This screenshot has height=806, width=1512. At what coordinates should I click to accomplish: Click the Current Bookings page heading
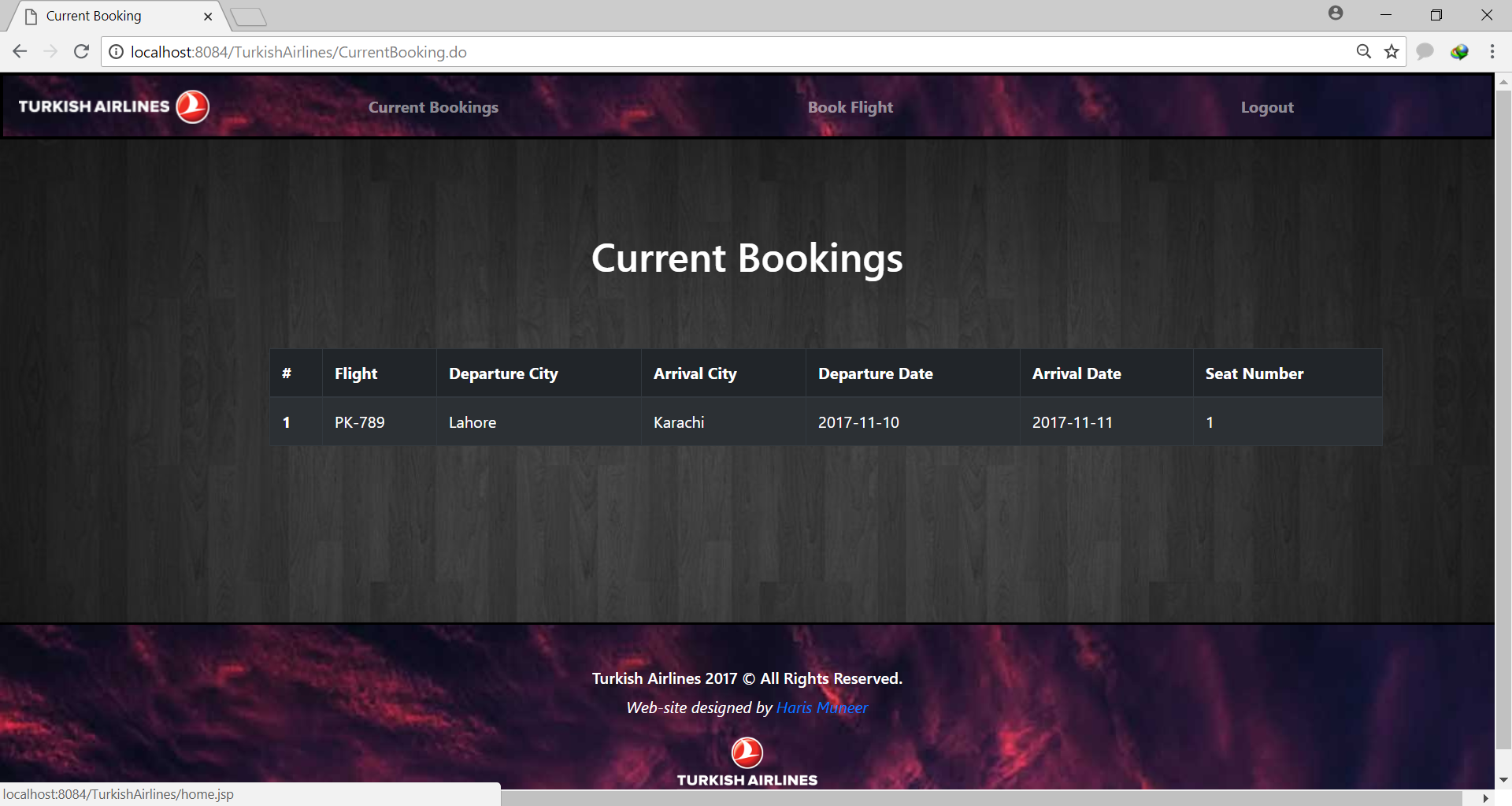click(x=747, y=258)
